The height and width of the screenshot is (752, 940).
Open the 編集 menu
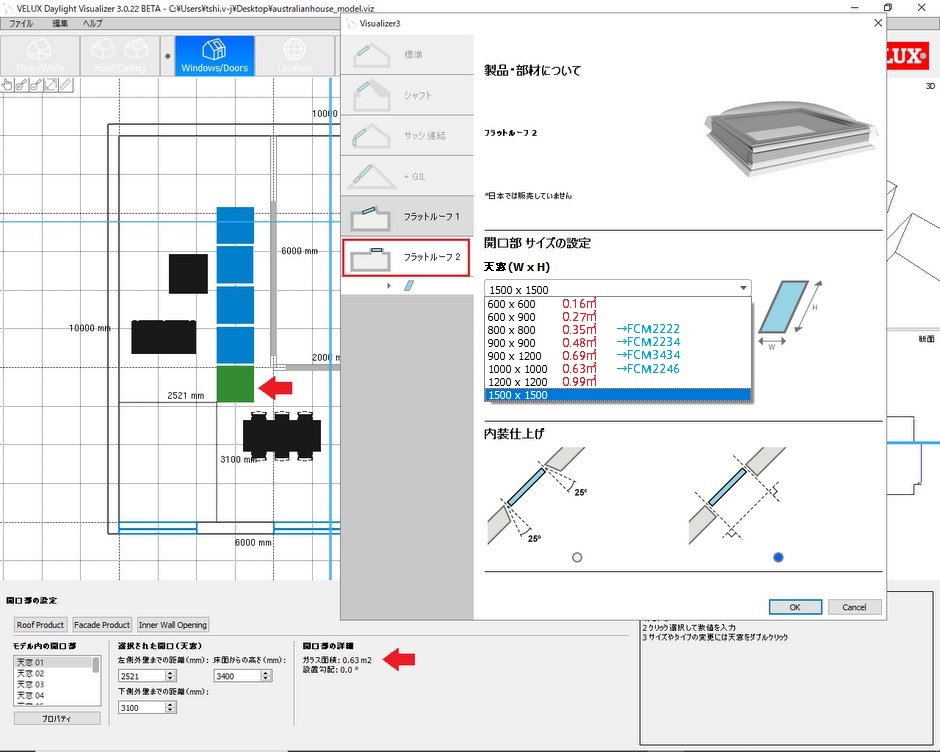60,23
